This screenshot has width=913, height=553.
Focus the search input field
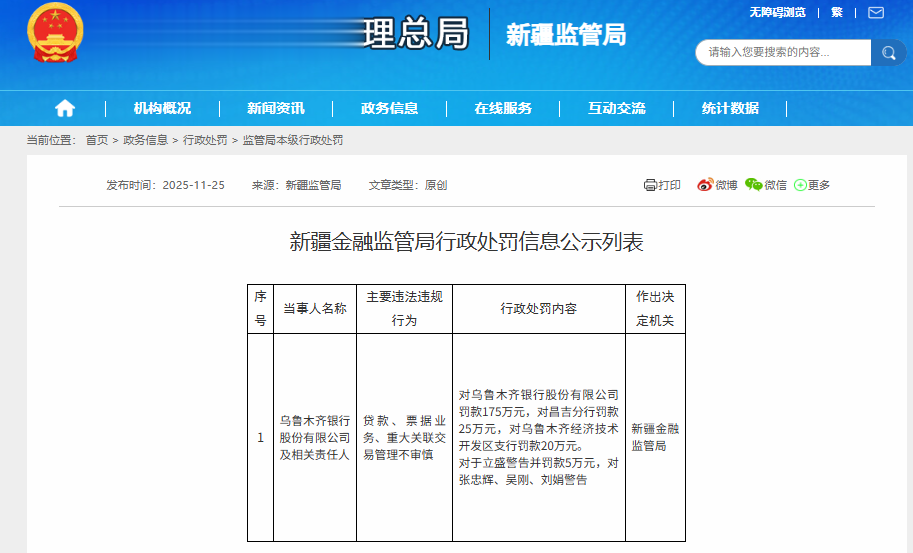pos(783,53)
